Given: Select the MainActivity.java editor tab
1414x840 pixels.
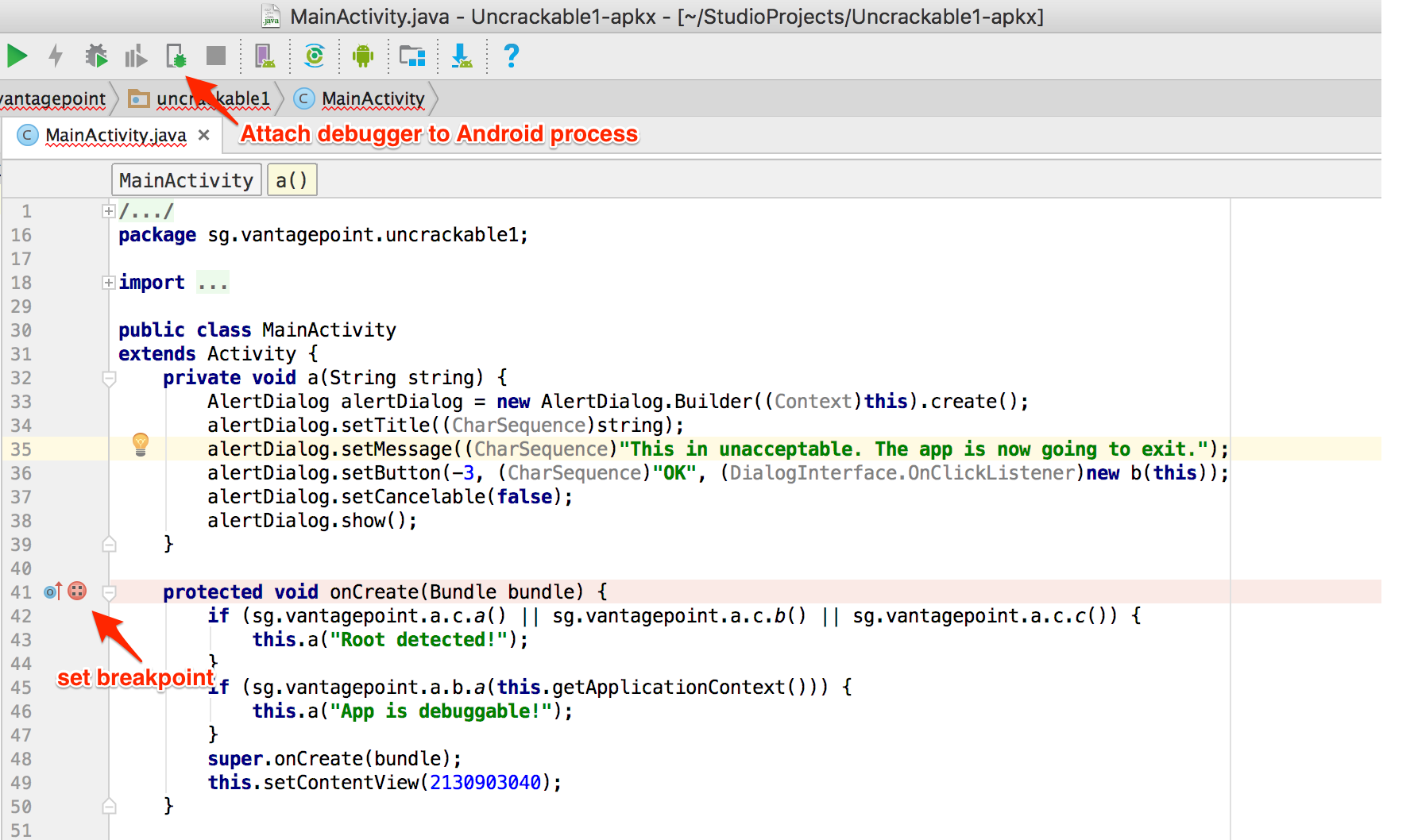Looking at the screenshot, I should tap(115, 136).
